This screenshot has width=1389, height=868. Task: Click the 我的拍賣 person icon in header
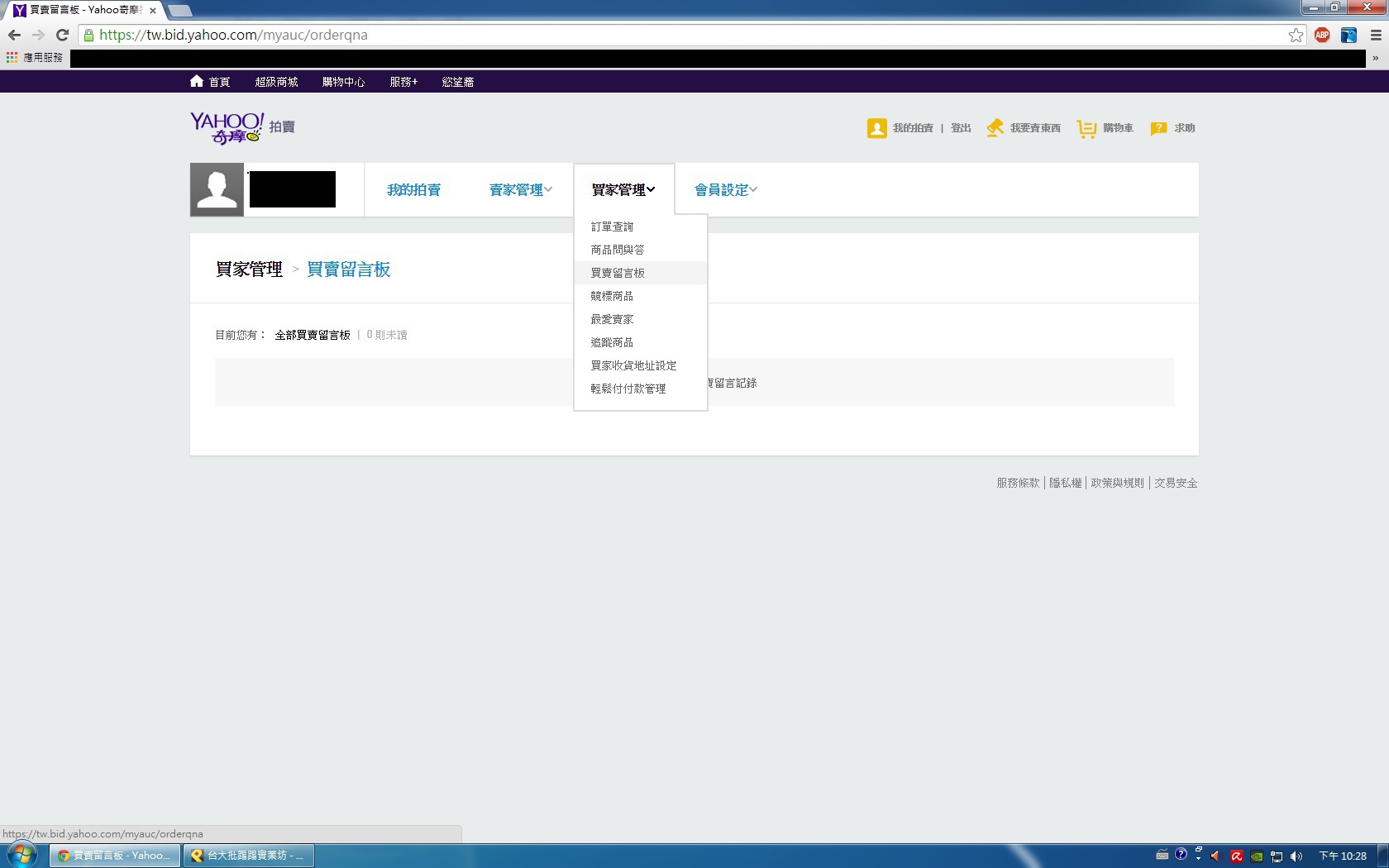point(877,128)
